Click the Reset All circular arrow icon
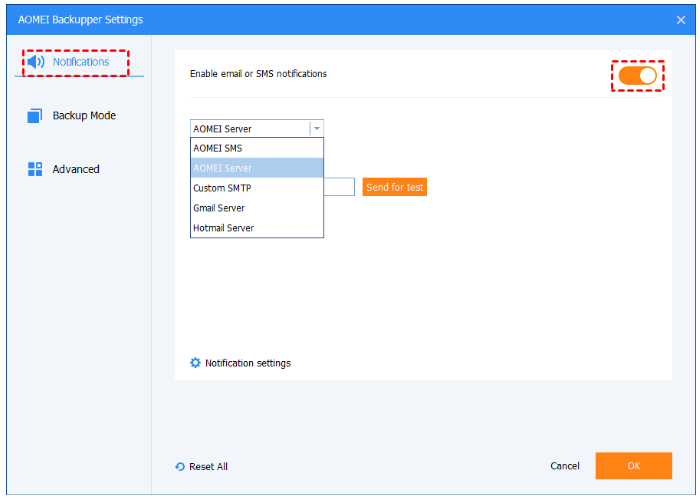Viewport: 700px width, 501px height. click(x=179, y=467)
